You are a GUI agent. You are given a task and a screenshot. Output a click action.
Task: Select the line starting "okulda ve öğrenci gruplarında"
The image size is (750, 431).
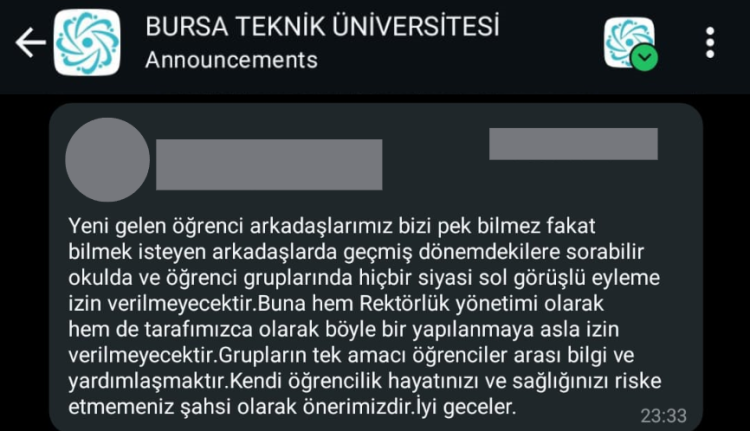tap(364, 276)
